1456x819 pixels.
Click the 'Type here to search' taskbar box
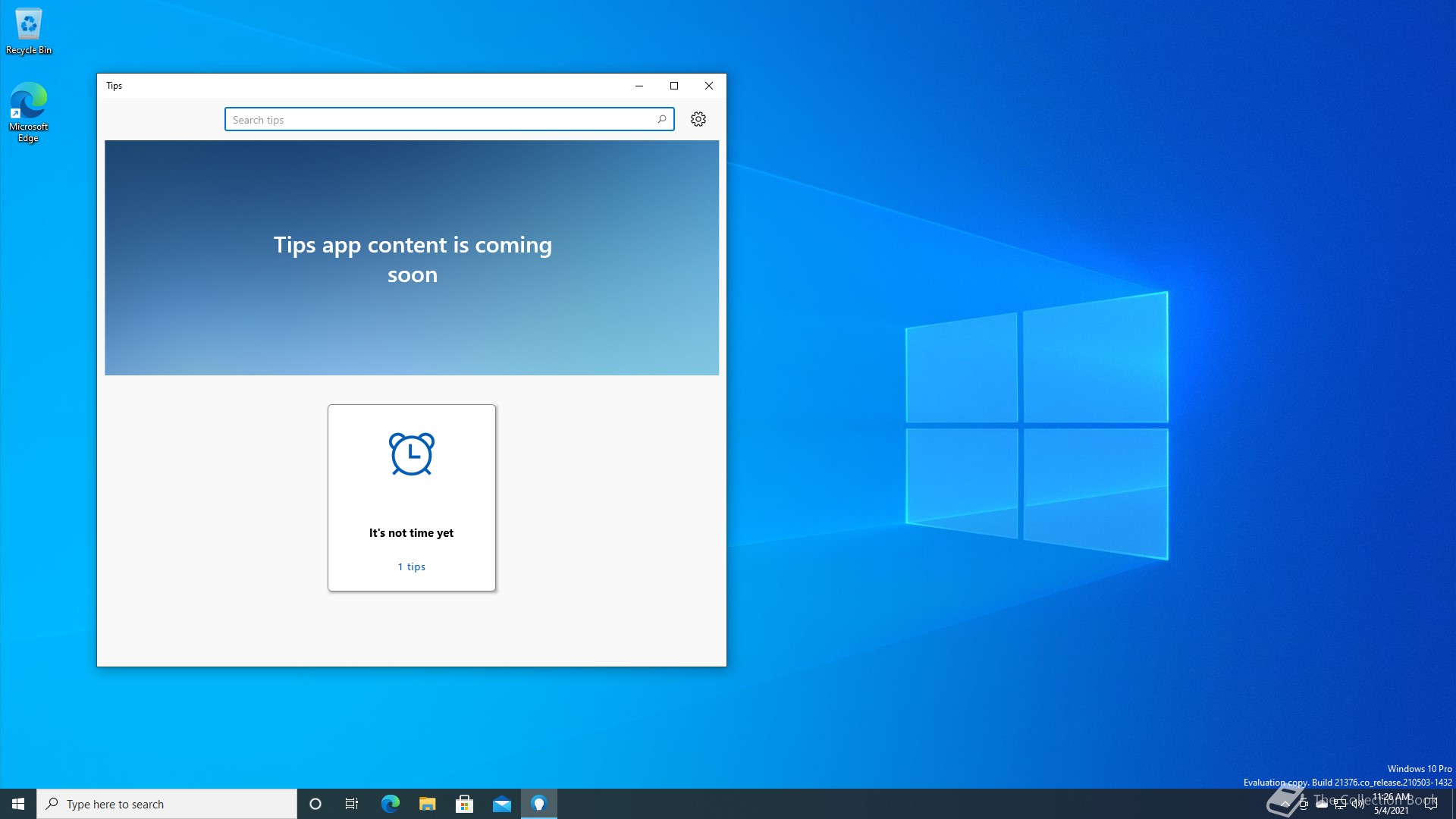tap(167, 804)
